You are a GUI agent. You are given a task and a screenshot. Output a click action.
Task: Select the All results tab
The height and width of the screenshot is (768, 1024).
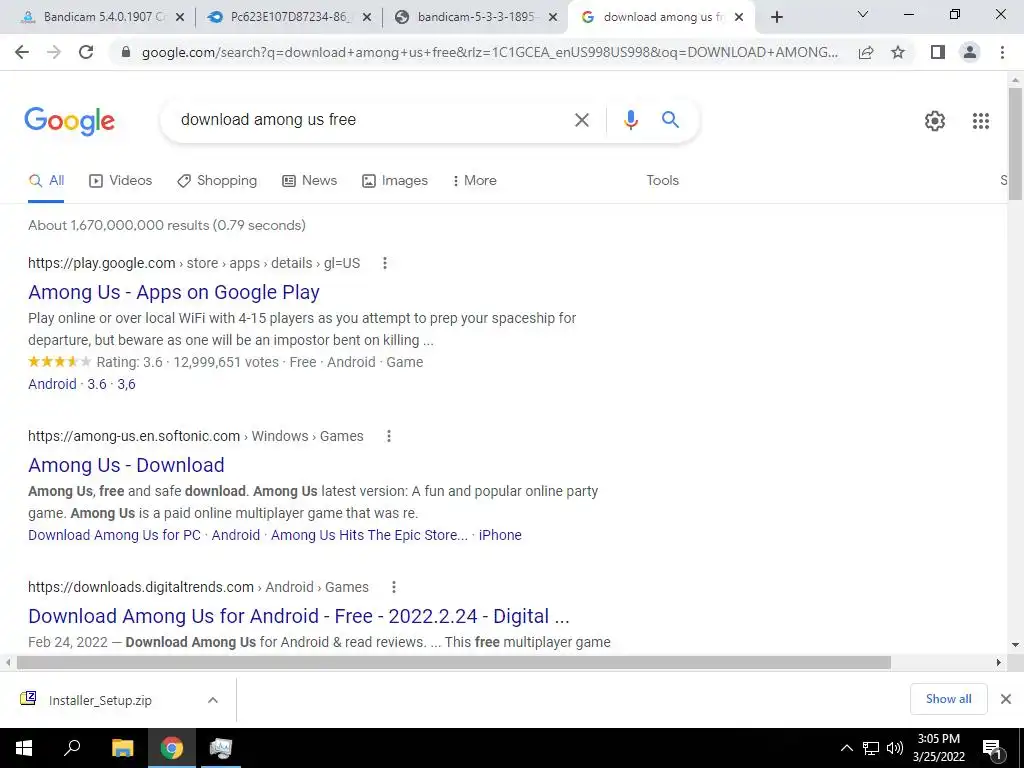click(x=46, y=181)
